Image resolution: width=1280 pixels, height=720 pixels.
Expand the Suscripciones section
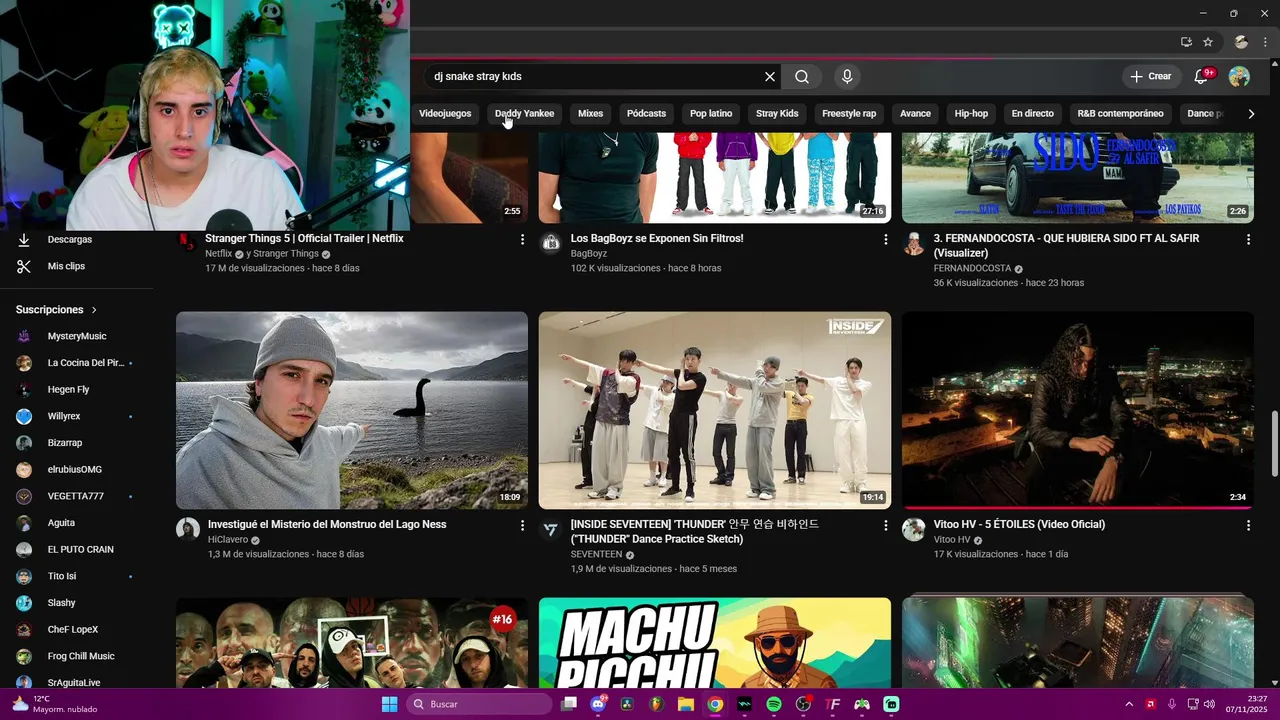click(x=57, y=310)
